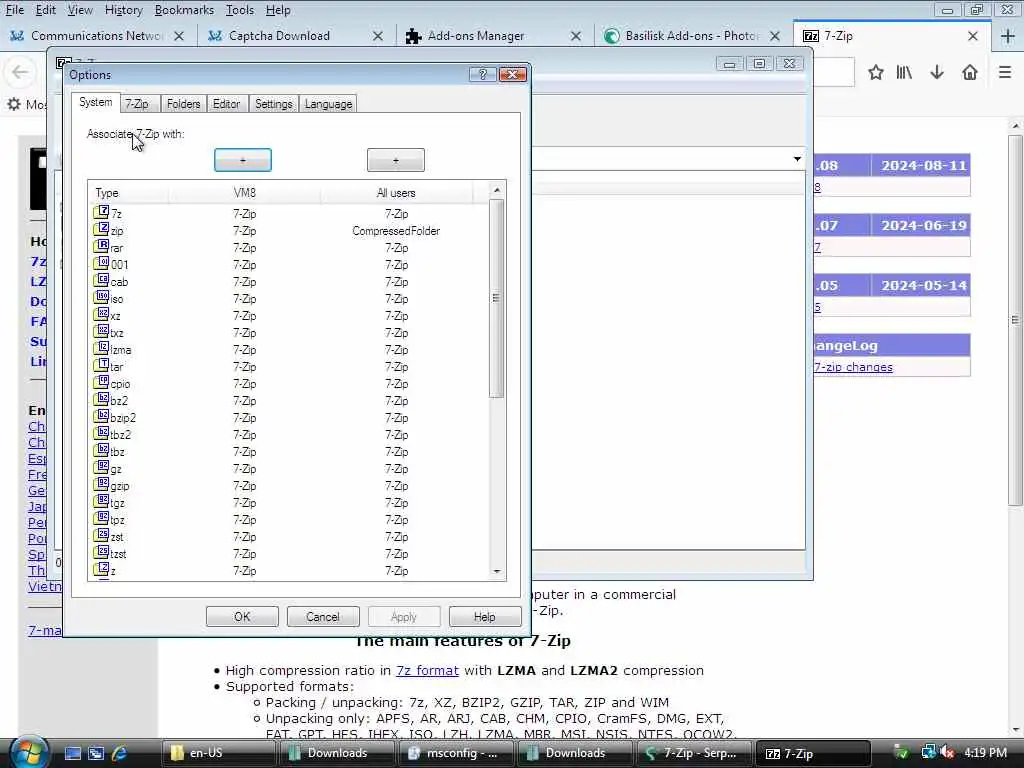Bookmark page with star icon
This screenshot has width=1024, height=768.
click(876, 72)
